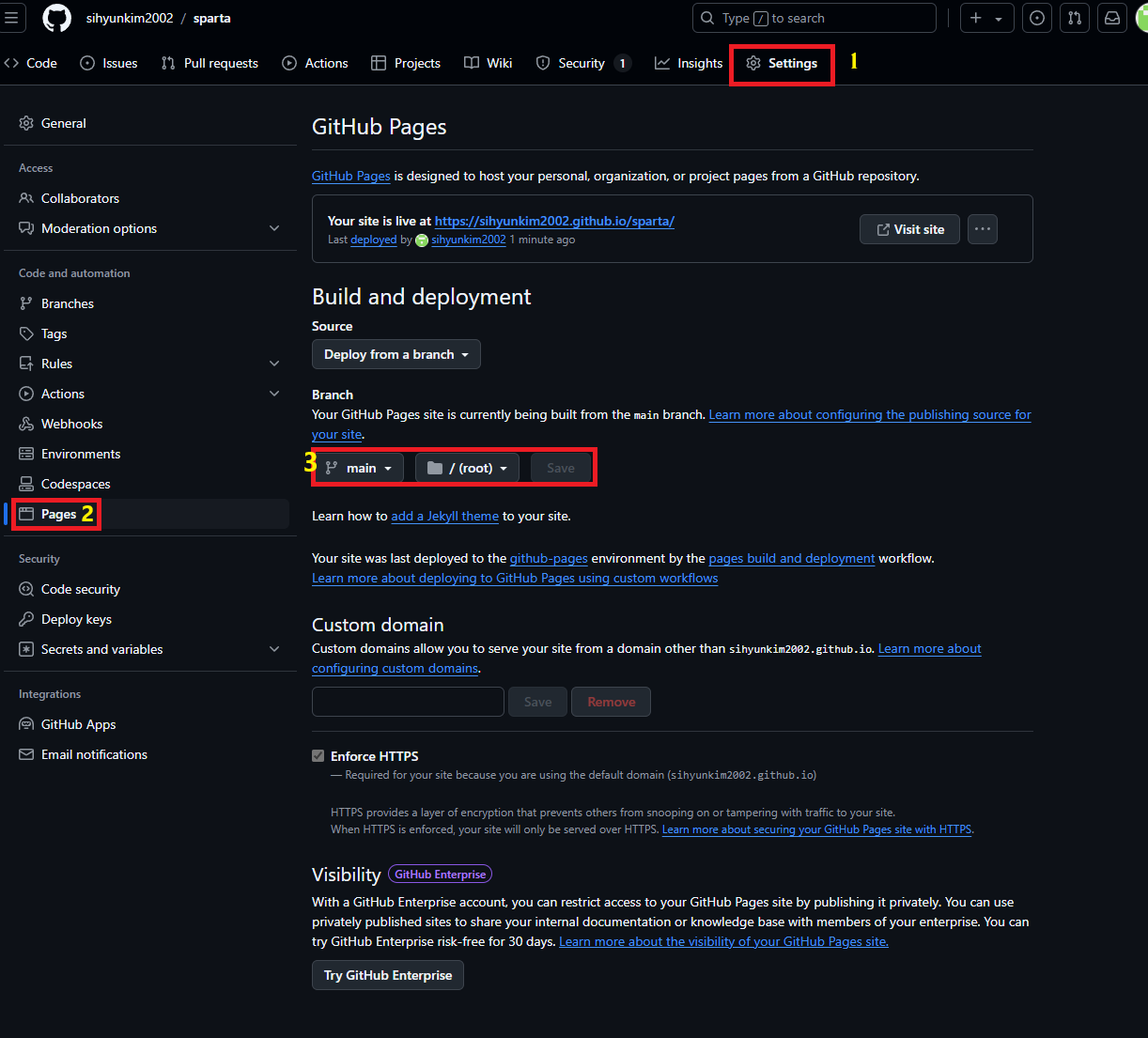Click the Visit site button
Viewport: 1148px width, 1038px height.
click(x=909, y=229)
